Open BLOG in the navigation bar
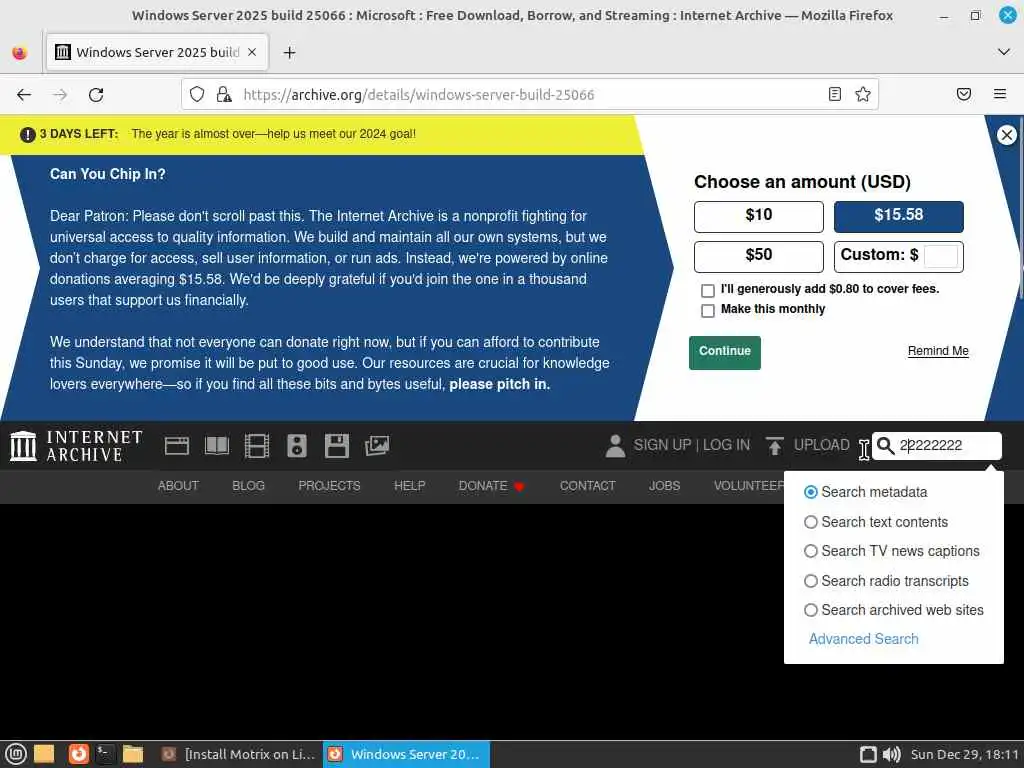 (248, 486)
